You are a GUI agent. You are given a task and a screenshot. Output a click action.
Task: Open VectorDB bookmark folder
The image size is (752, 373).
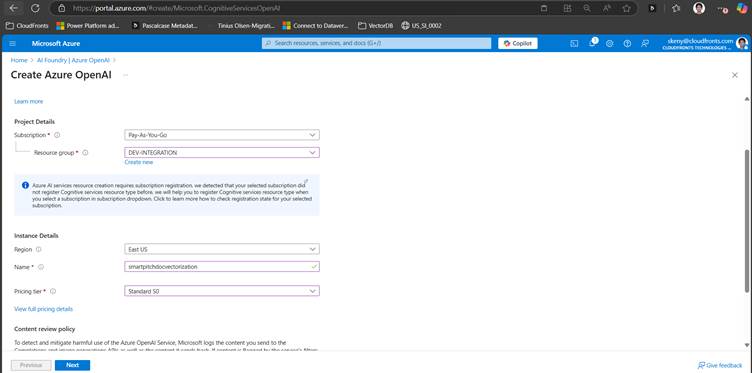(x=376, y=25)
